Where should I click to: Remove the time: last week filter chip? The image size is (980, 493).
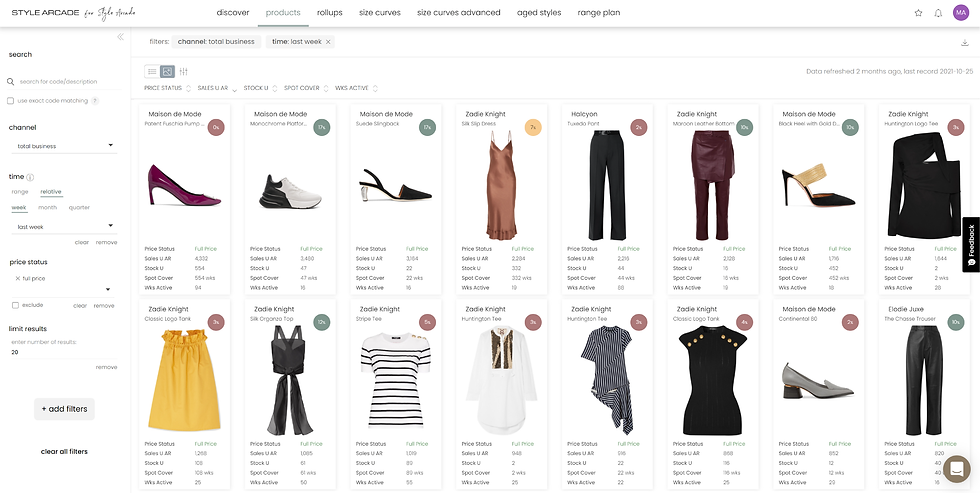tap(328, 42)
